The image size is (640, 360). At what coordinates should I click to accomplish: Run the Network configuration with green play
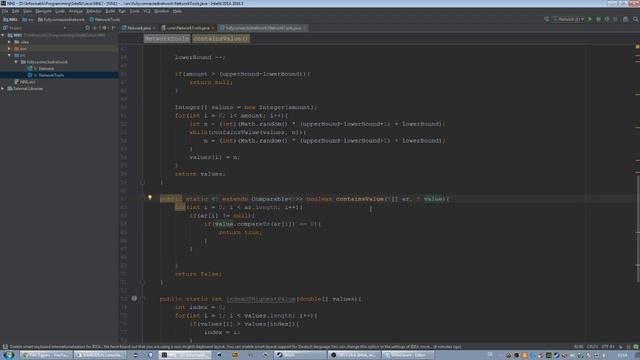point(590,19)
